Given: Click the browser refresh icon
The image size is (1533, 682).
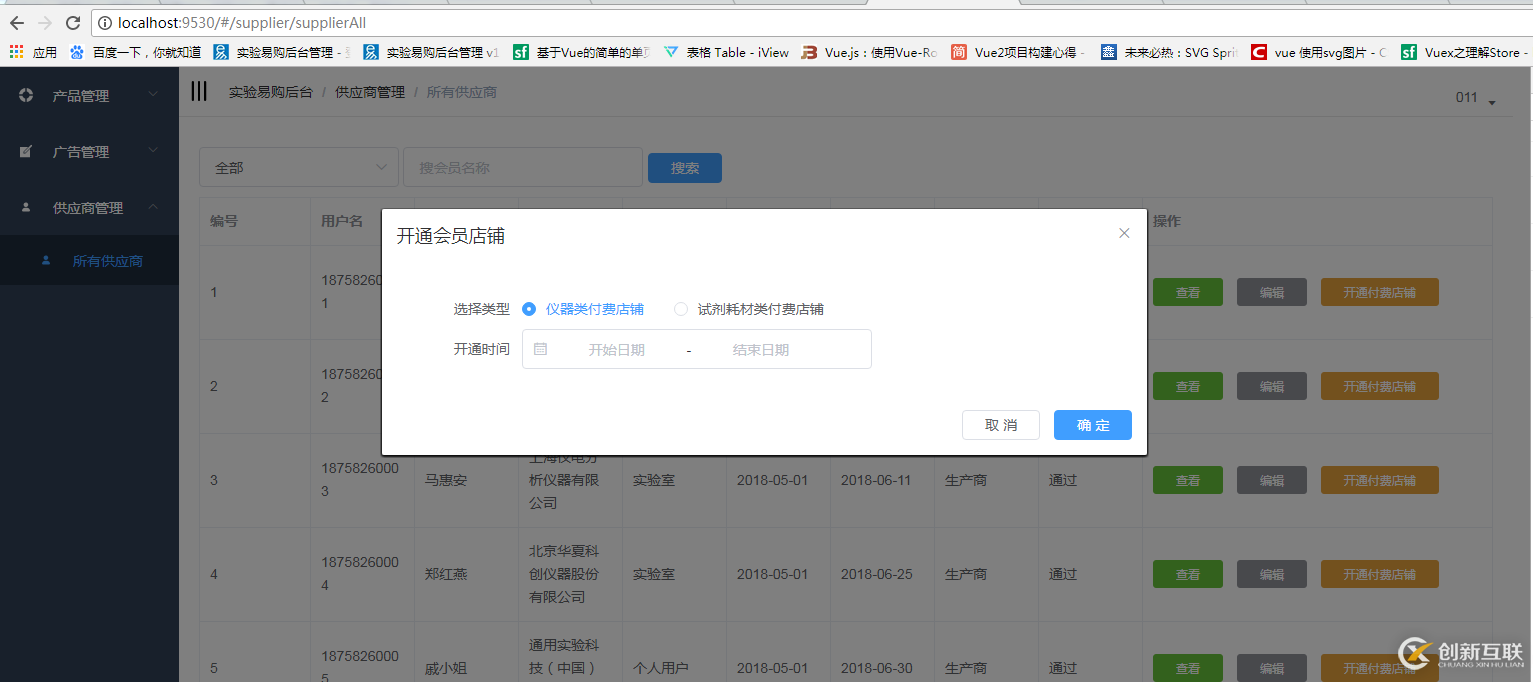Looking at the screenshot, I should [71, 22].
